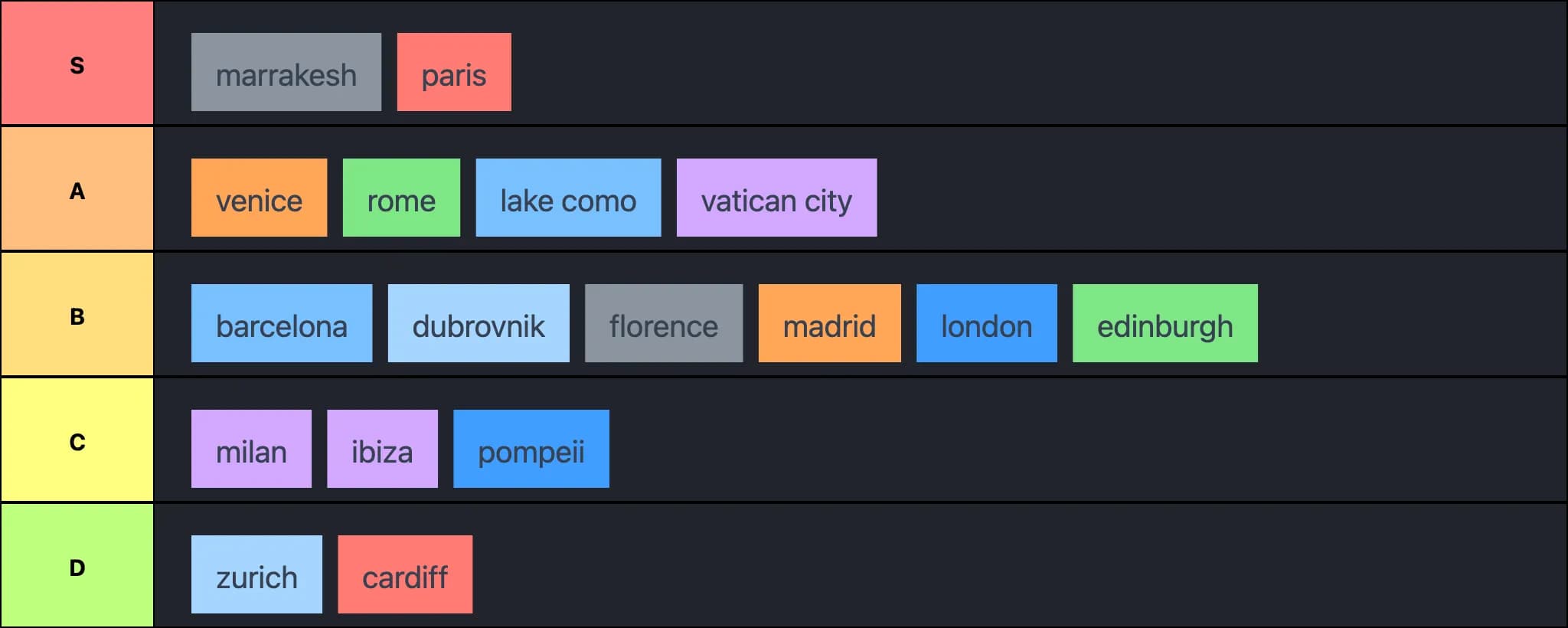Click the dubrovnik item
The width and height of the screenshot is (1568, 628).
[479, 323]
